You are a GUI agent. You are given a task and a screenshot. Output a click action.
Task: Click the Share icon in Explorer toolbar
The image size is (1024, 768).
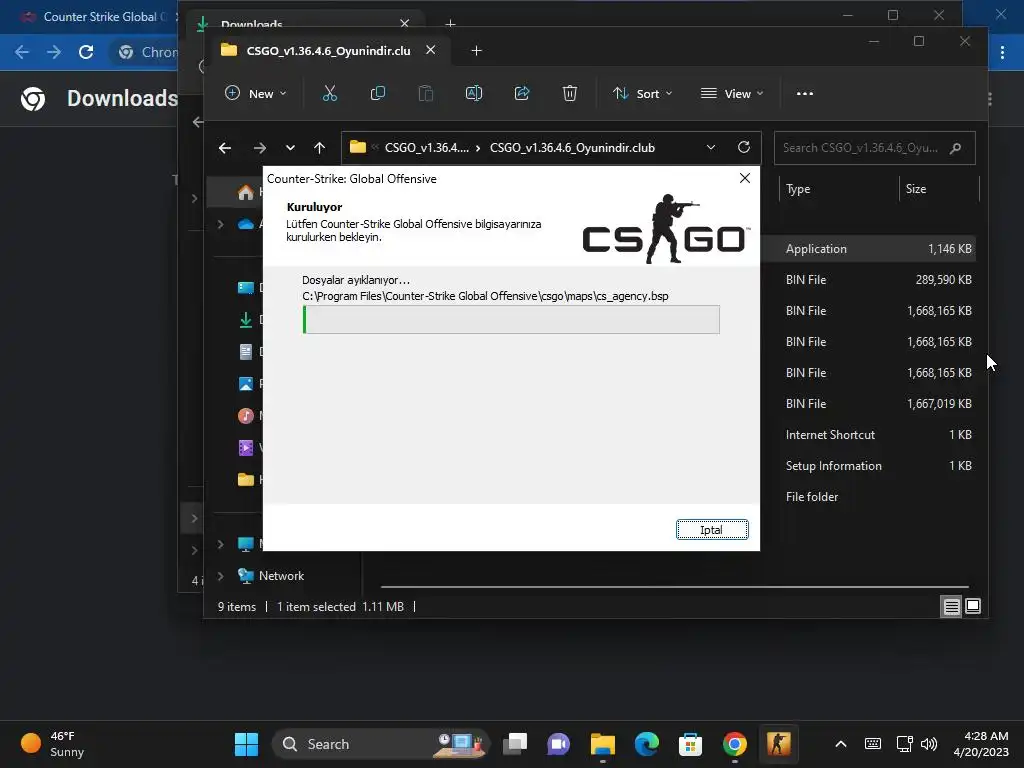click(522, 93)
